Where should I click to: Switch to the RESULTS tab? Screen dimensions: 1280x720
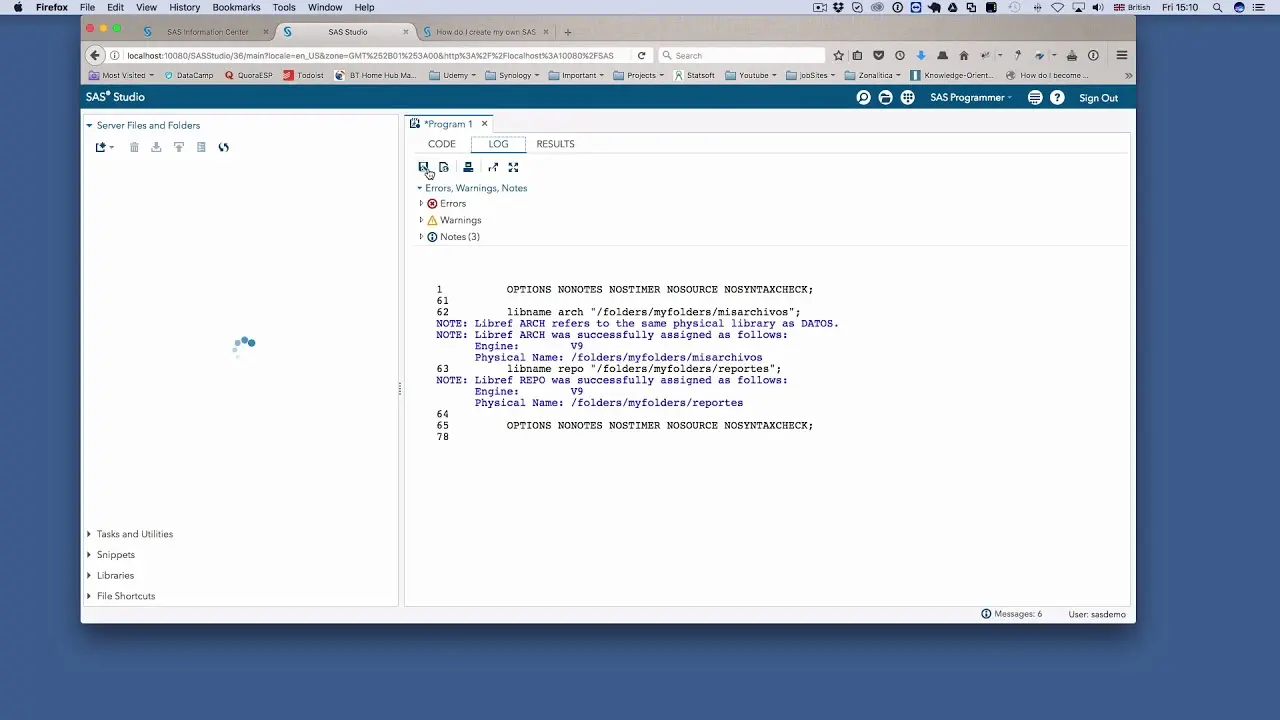(x=555, y=144)
